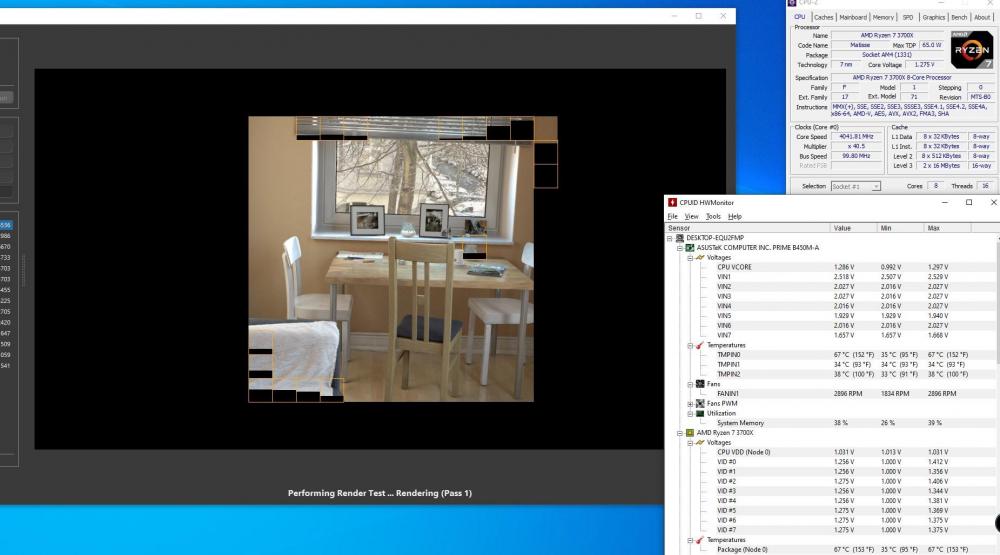The width and height of the screenshot is (1000, 555).
Task: Click the Fans section fan icon
Action: coord(699,384)
